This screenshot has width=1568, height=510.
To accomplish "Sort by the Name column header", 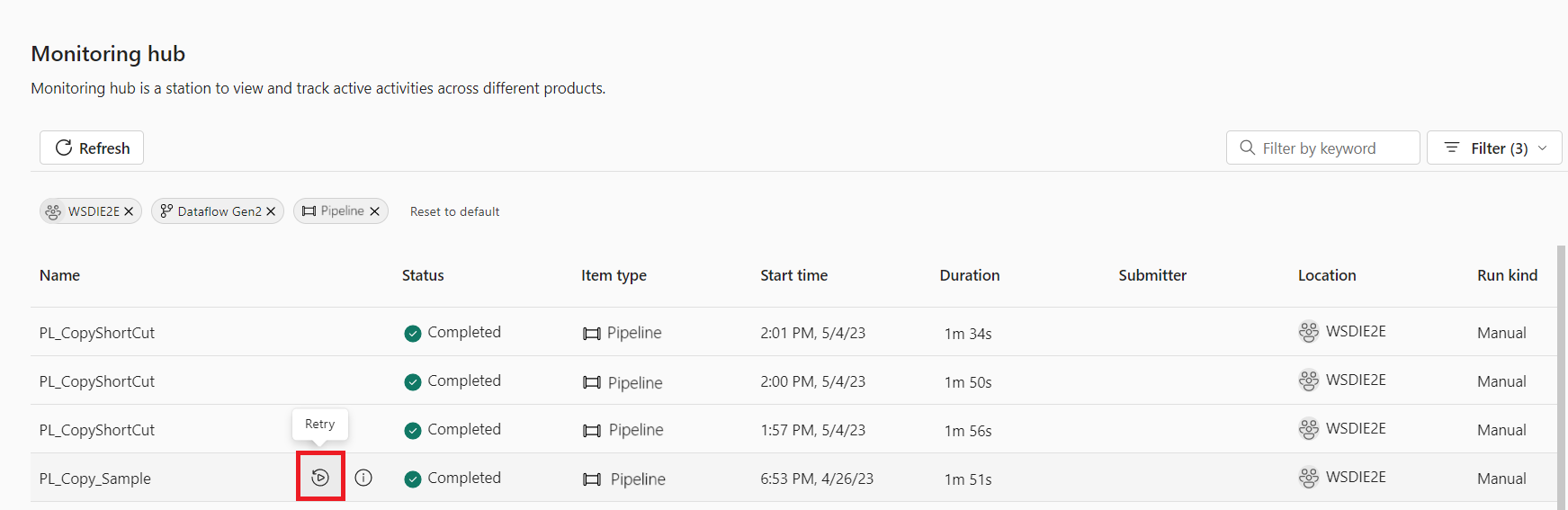I will [x=59, y=275].
